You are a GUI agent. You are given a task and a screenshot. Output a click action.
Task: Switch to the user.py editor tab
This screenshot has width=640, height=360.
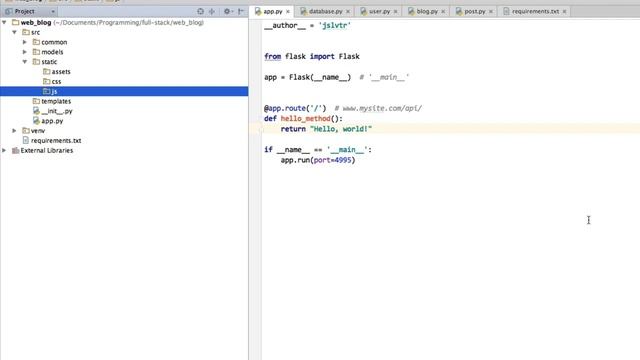click(380, 11)
